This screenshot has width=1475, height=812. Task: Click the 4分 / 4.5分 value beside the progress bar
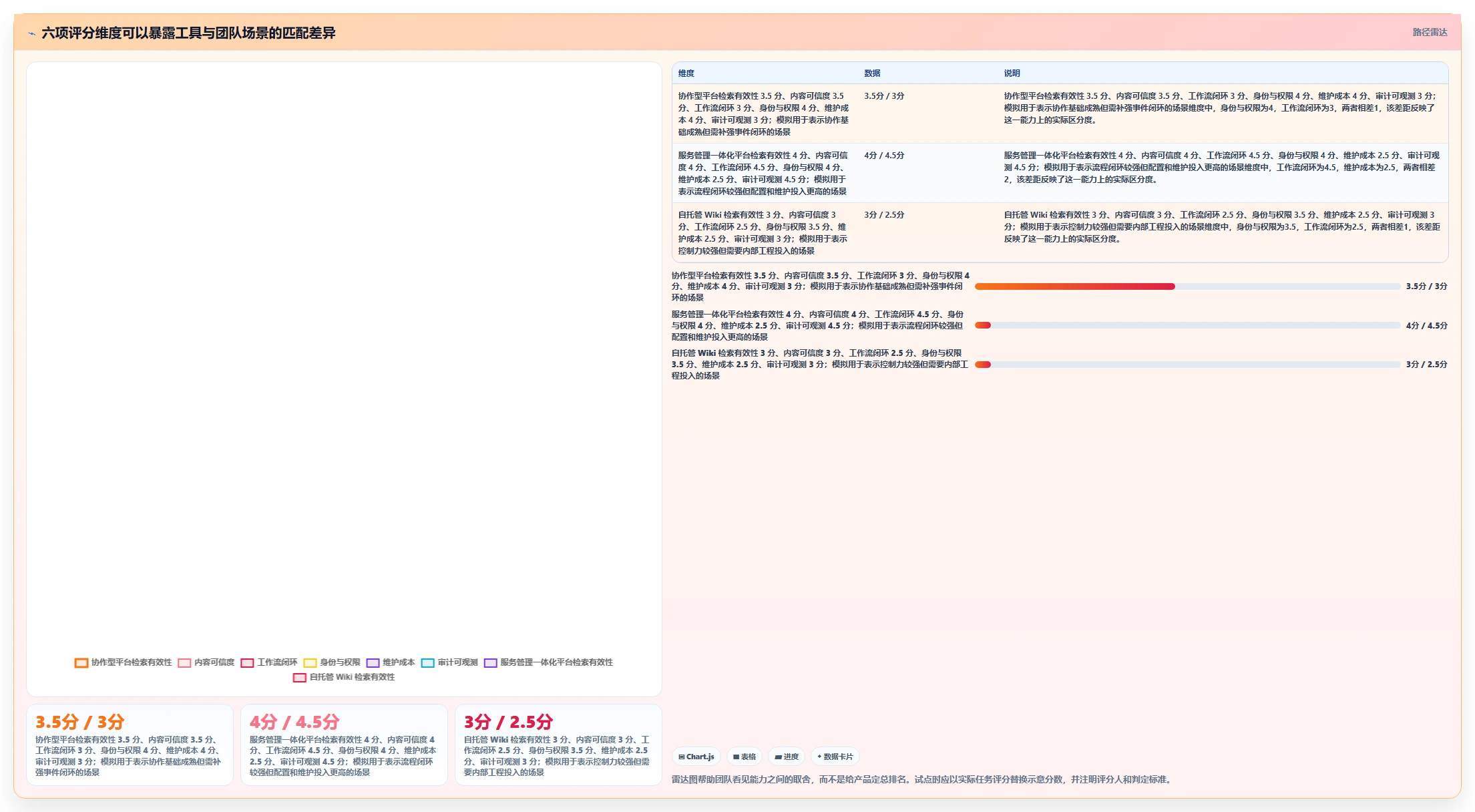(1426, 326)
